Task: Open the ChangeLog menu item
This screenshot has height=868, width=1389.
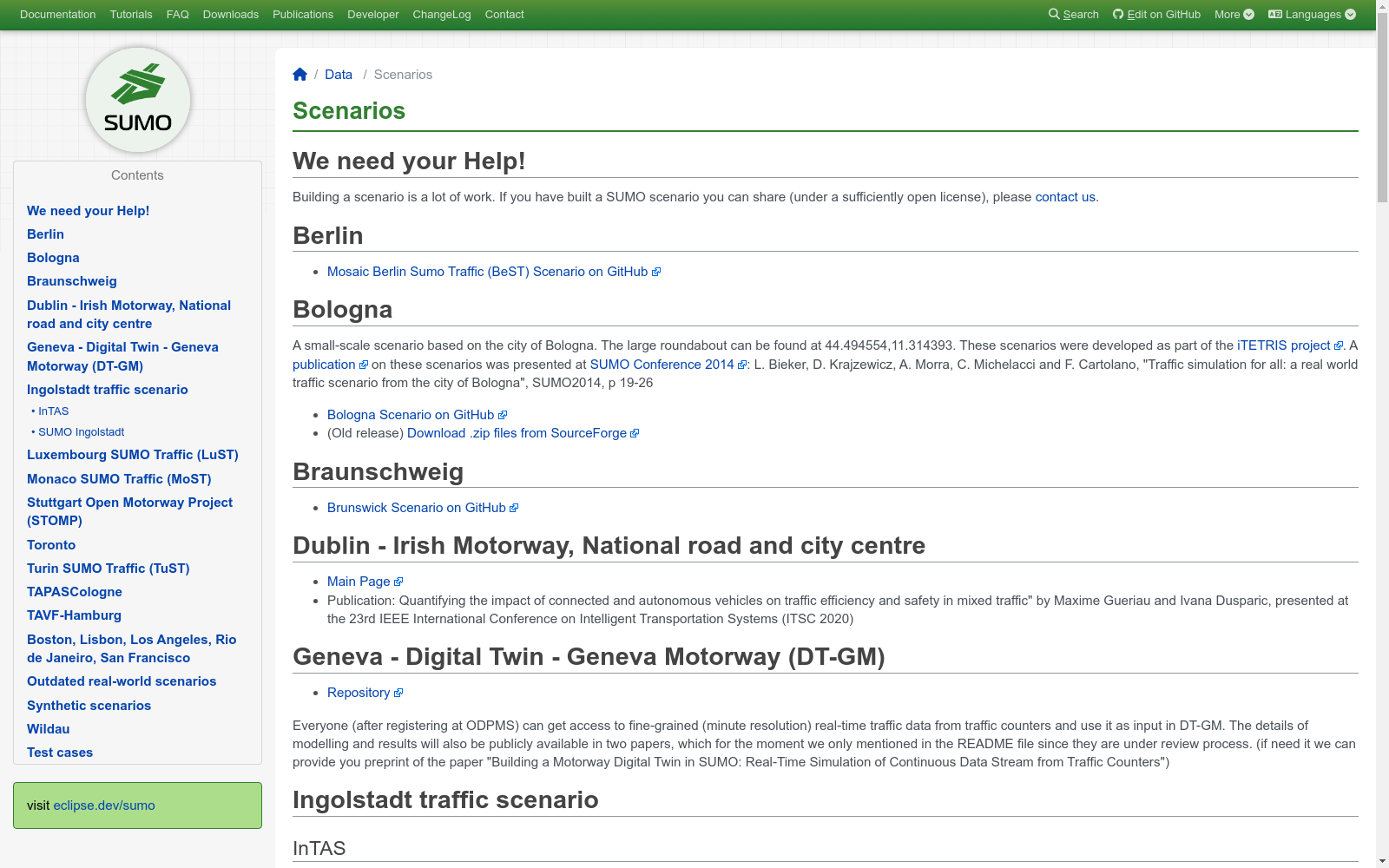Action: pyautogui.click(x=442, y=15)
